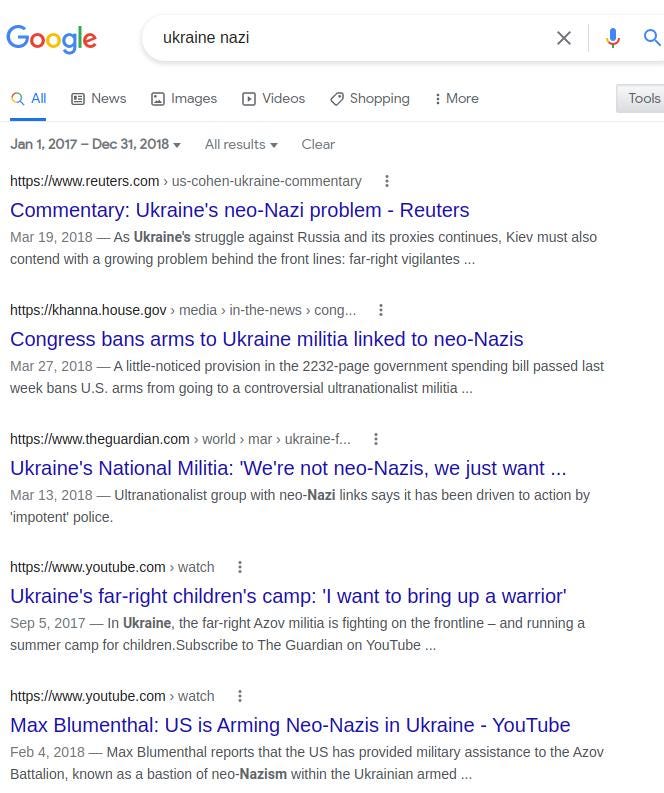Click the Google logo
This screenshot has height=793, width=664.
[51, 39]
